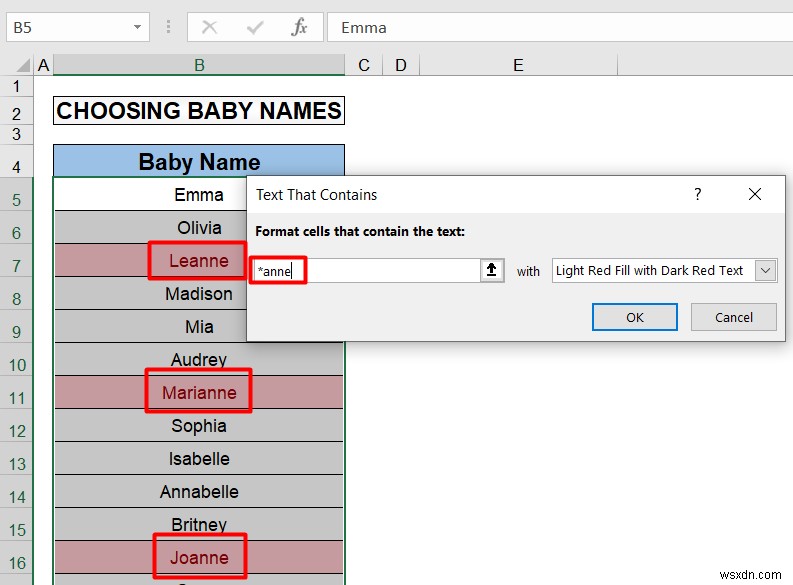
Task: Select column B header
Action: click(x=199, y=65)
